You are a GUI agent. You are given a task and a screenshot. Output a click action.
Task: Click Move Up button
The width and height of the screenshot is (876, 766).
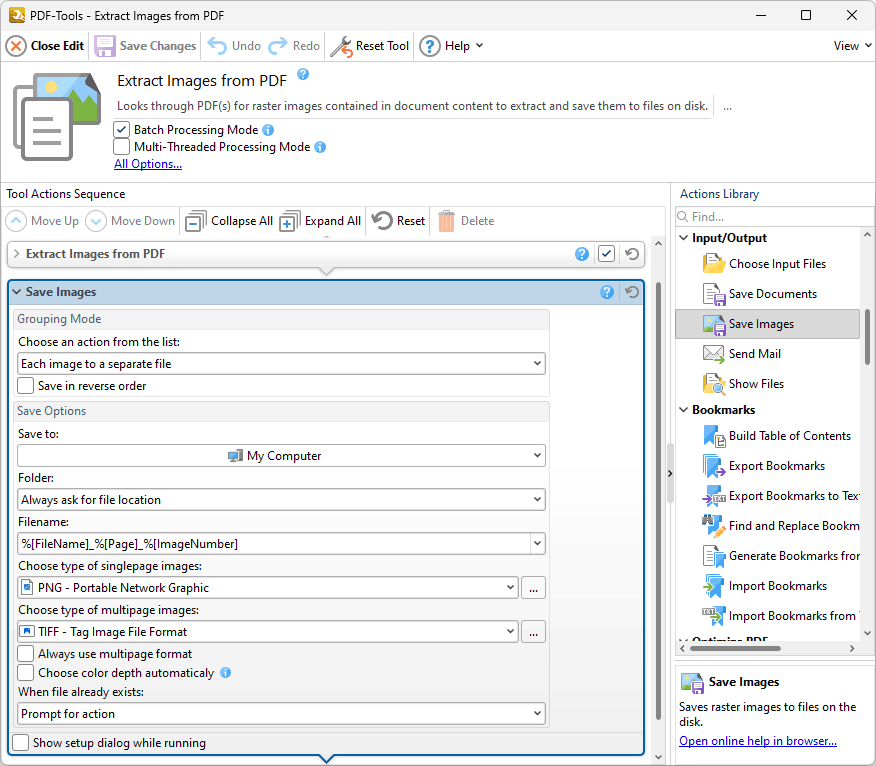click(x=42, y=221)
